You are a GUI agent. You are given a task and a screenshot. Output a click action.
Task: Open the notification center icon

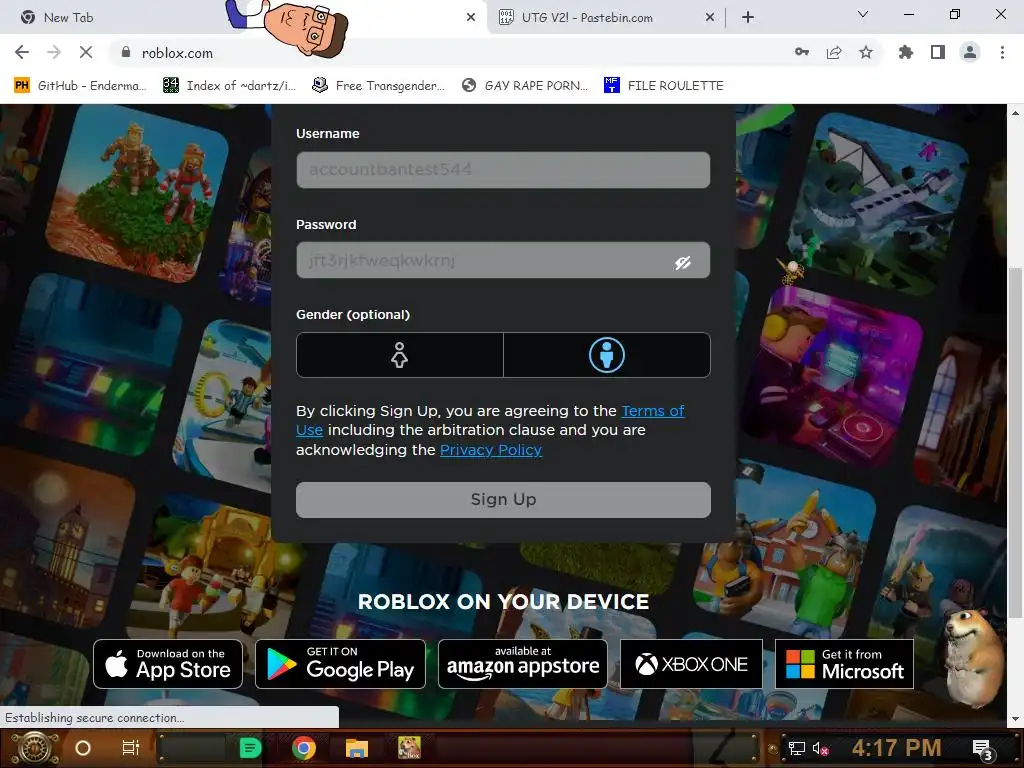982,749
